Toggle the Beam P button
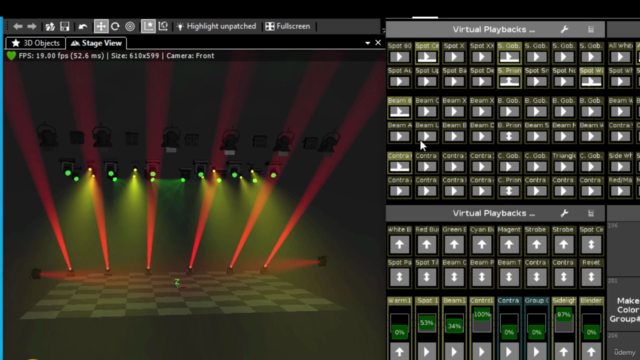The image size is (640, 360). point(482,277)
